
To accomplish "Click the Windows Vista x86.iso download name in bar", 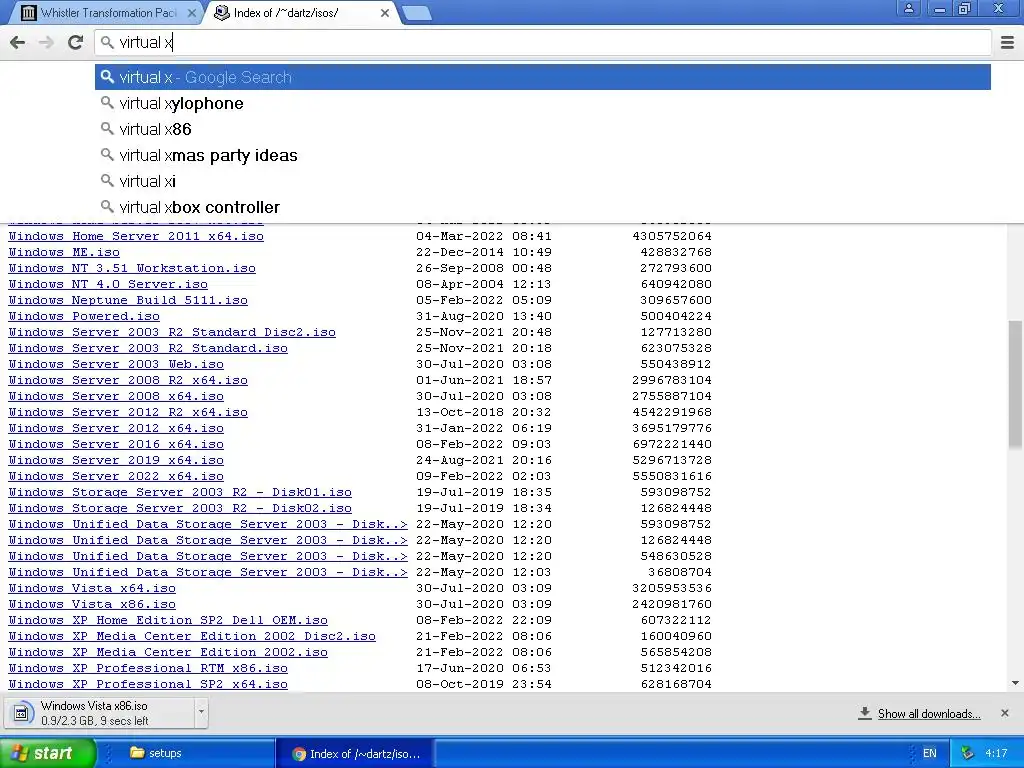I will (94, 706).
